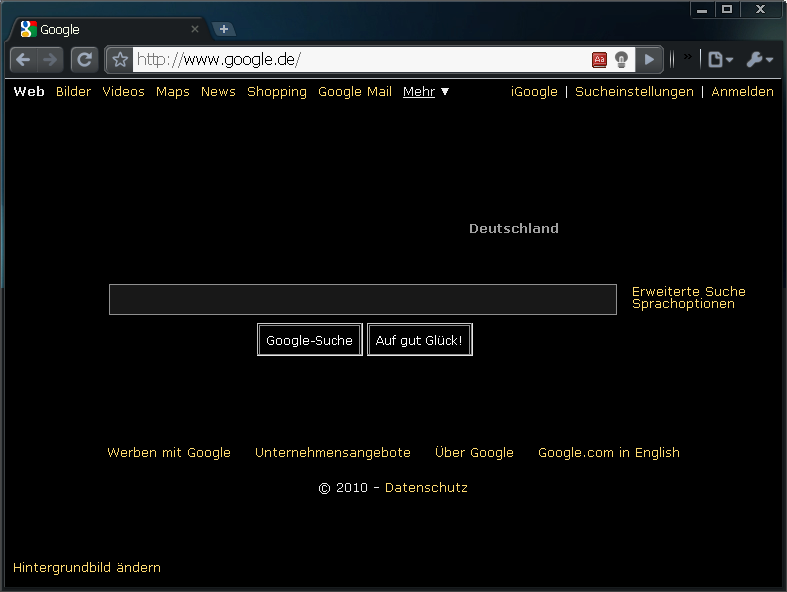Open Datenschutz privacy link
The width and height of the screenshot is (787, 592).
click(x=426, y=488)
